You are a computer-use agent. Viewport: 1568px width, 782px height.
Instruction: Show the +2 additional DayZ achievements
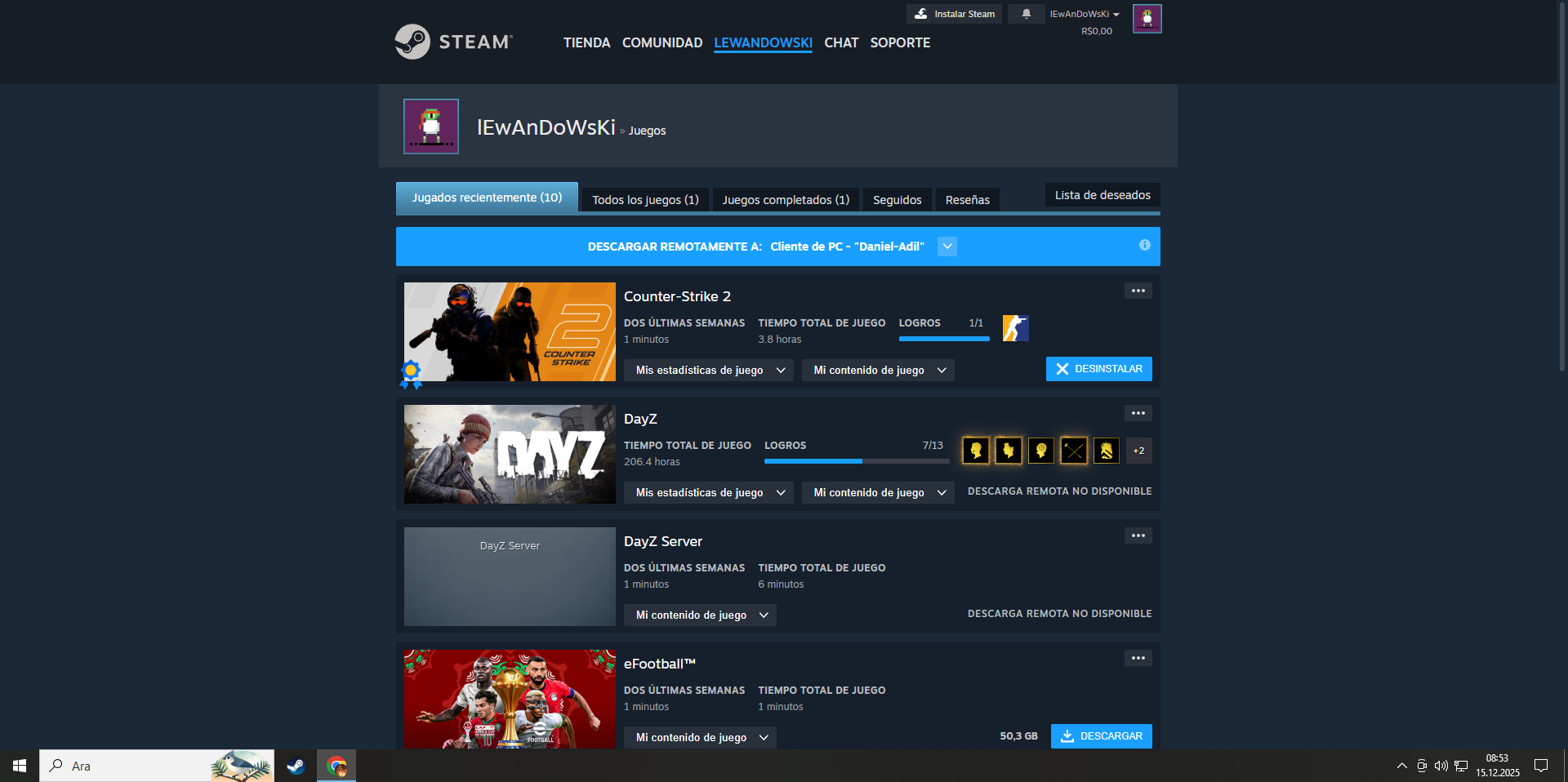pyautogui.click(x=1138, y=451)
